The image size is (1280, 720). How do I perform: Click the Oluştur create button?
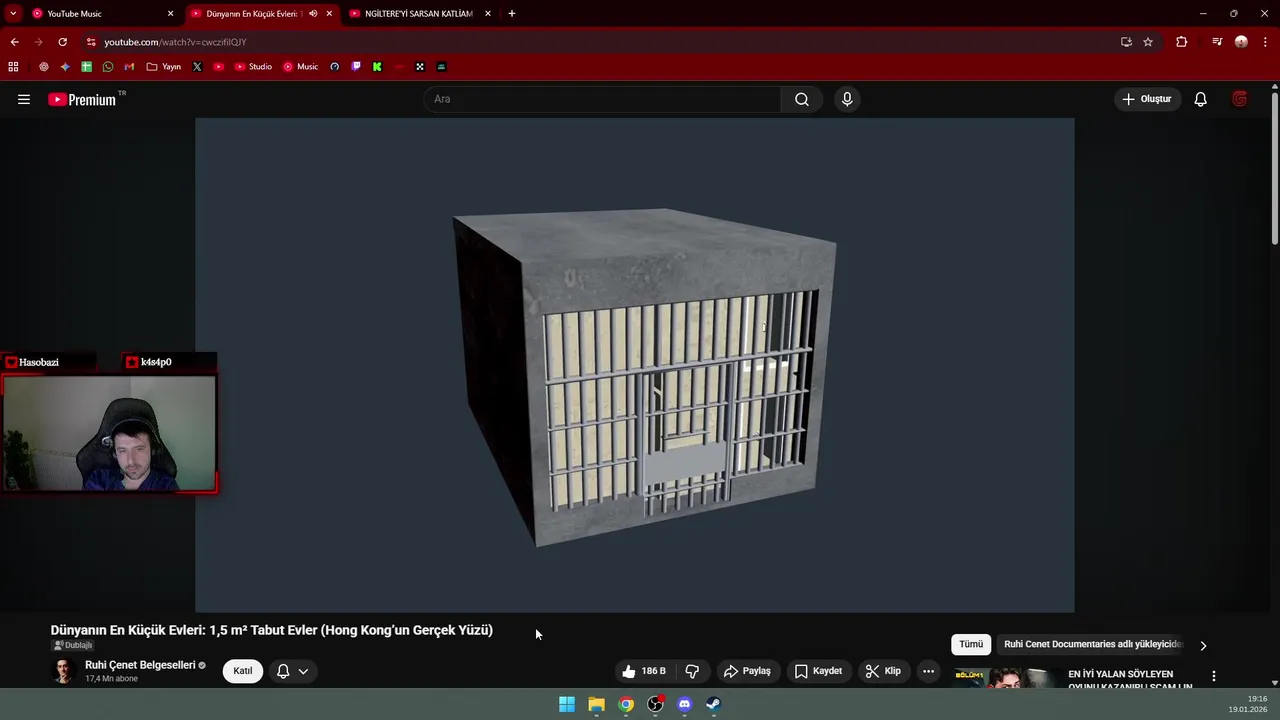(1147, 99)
